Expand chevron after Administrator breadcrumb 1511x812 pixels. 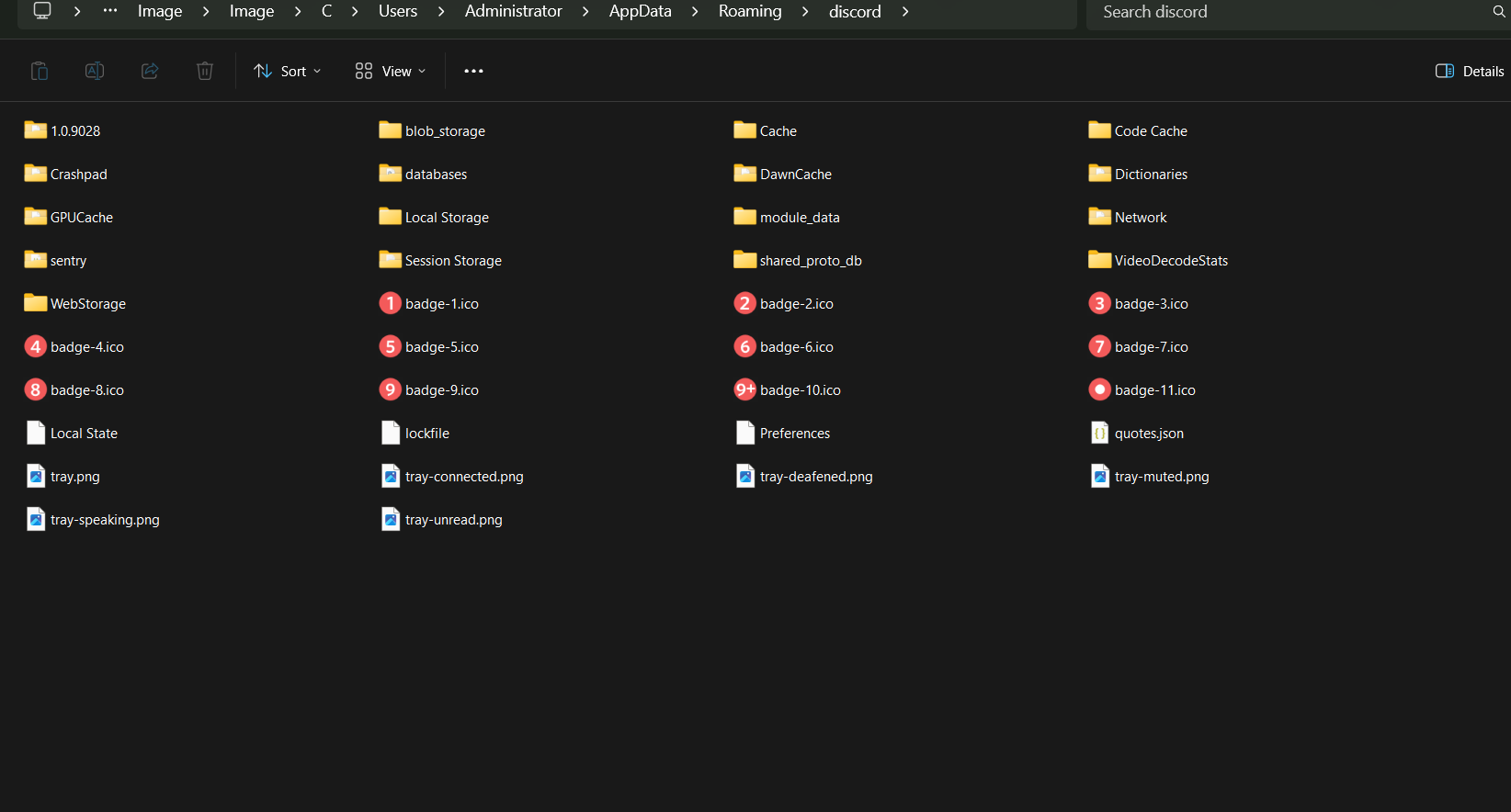tap(585, 11)
